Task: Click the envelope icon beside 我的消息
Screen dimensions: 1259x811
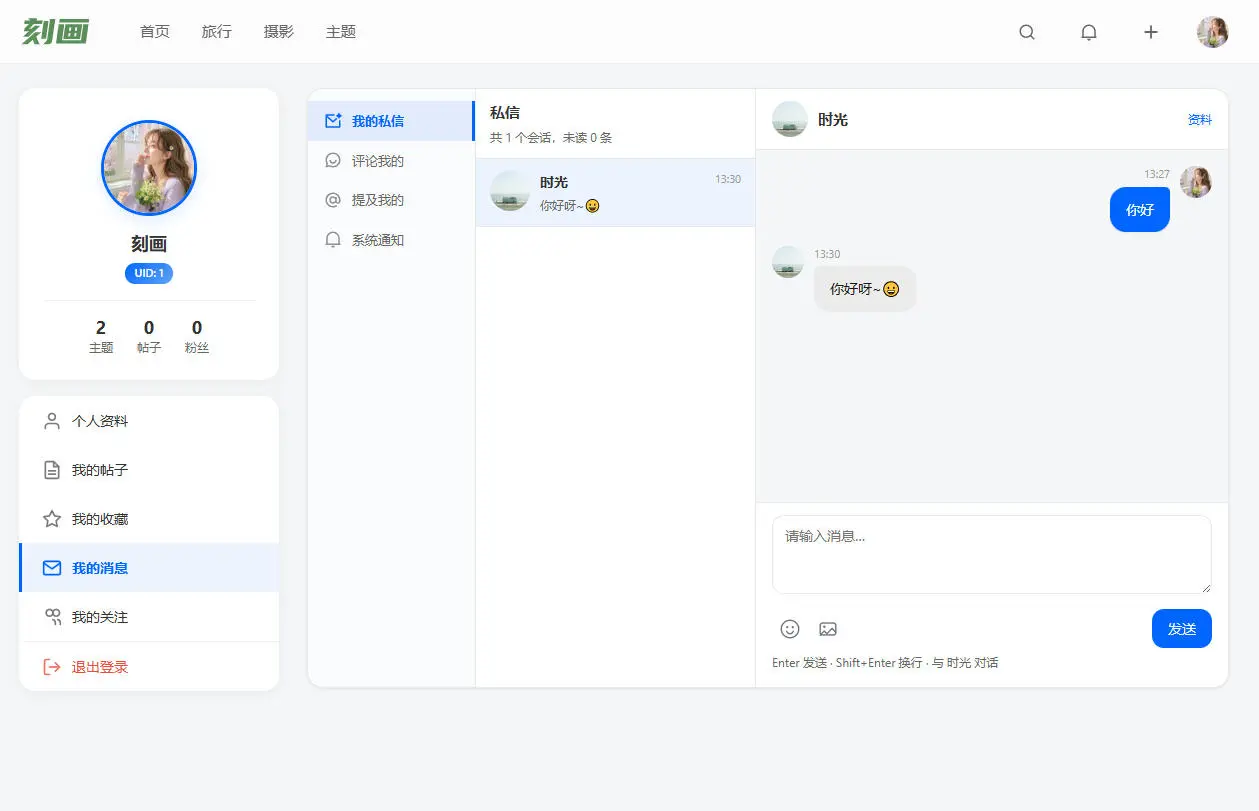Action: pos(52,568)
